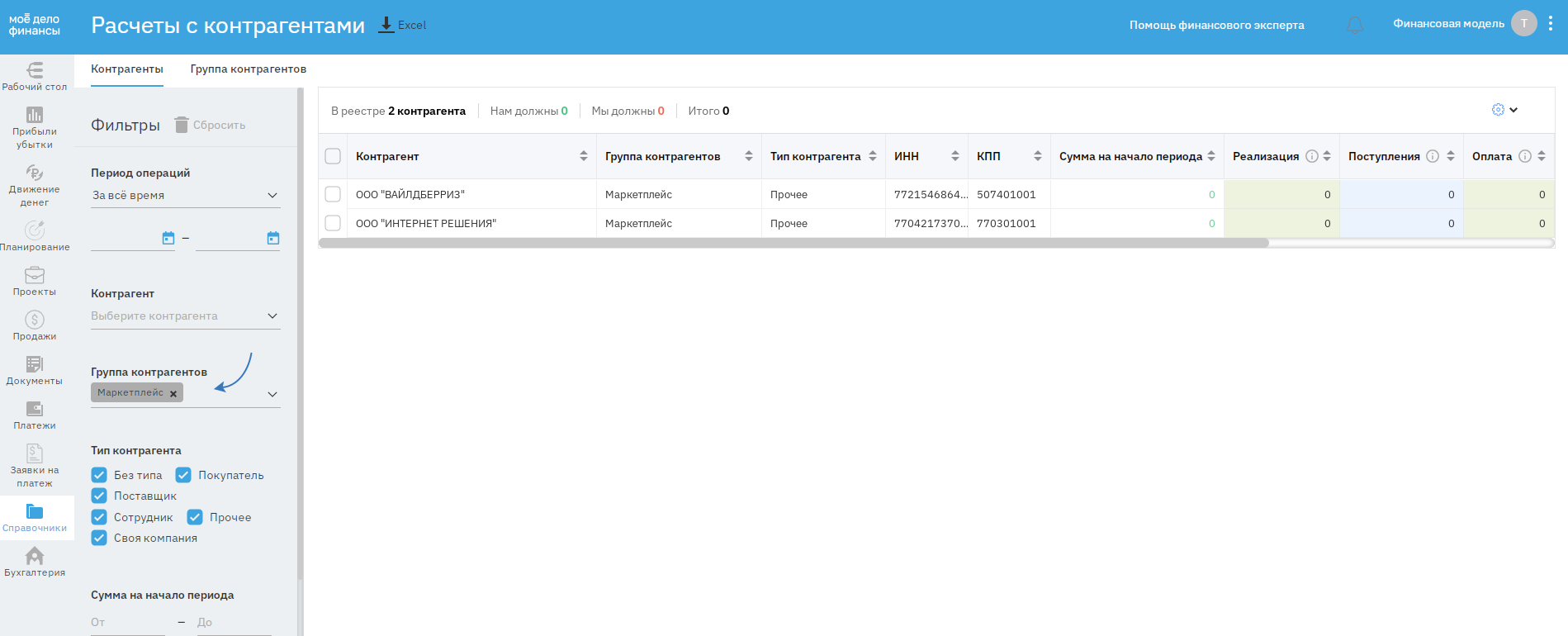Toggle the Поставщик checkbox

[x=99, y=496]
